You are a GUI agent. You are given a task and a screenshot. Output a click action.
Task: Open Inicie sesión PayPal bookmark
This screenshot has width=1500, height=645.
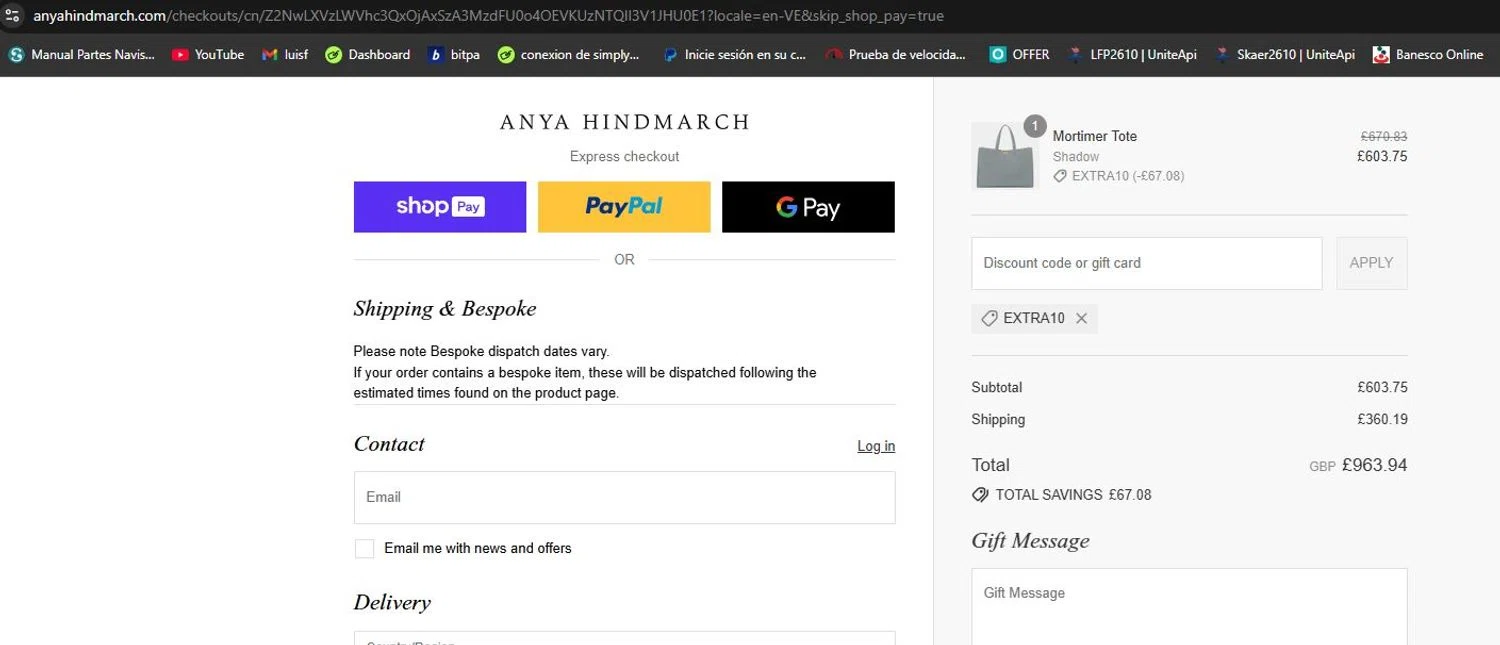735,55
